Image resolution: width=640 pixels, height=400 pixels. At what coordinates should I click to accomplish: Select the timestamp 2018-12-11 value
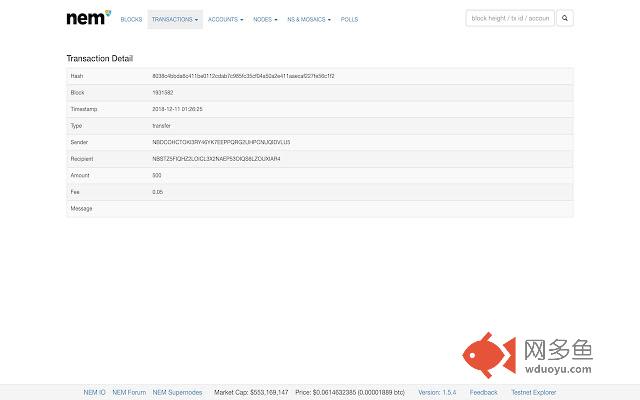(x=178, y=109)
